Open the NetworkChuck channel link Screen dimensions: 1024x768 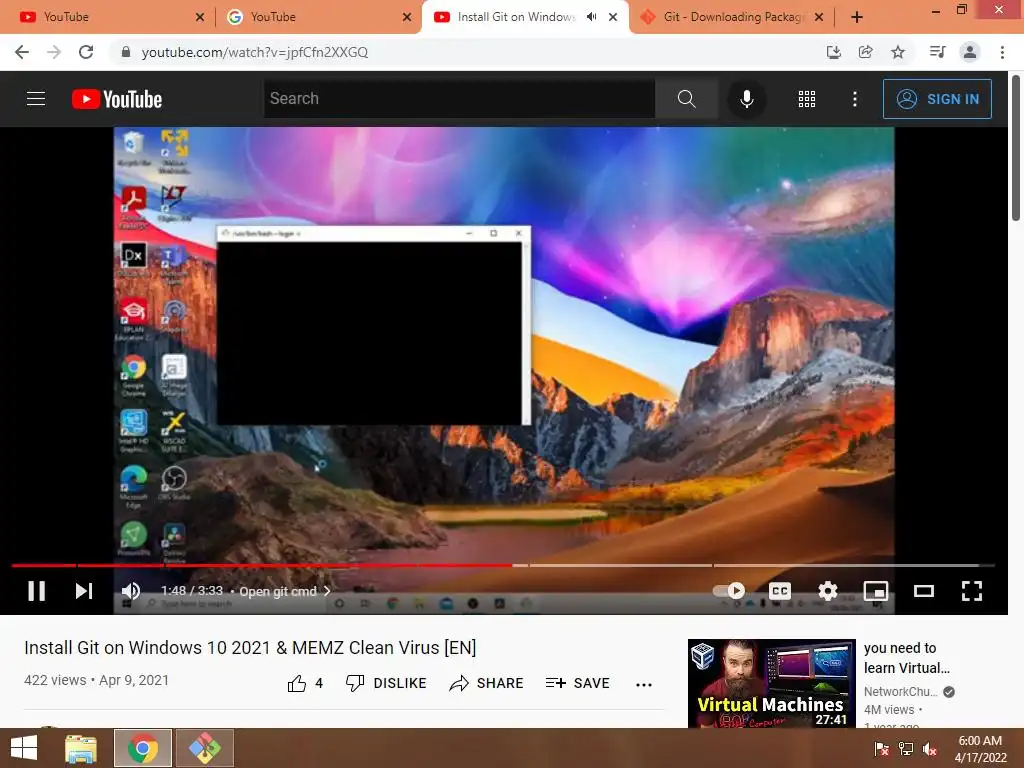(x=900, y=692)
